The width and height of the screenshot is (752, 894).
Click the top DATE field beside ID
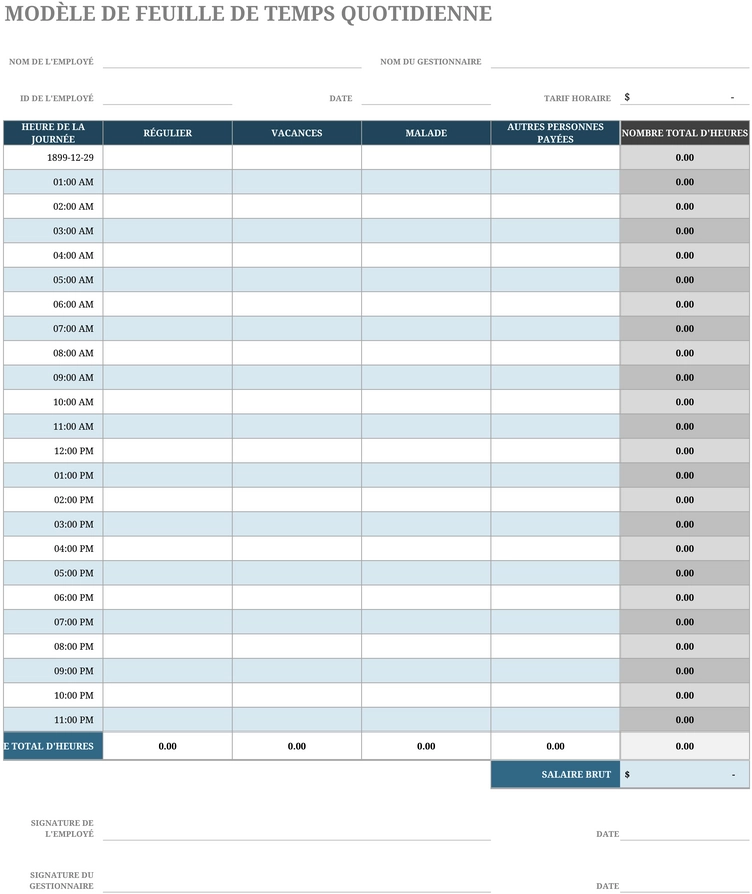(426, 97)
